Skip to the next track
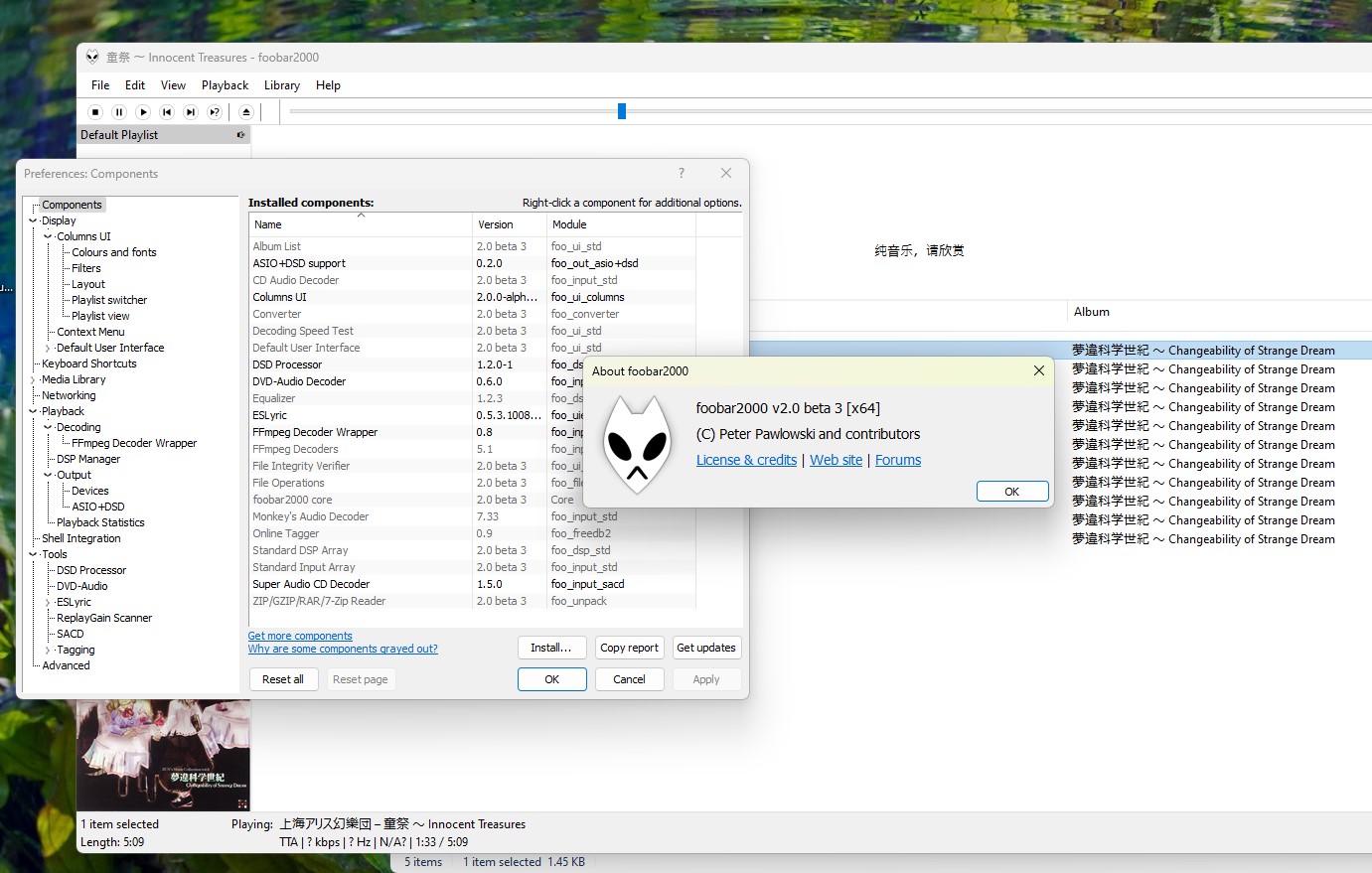This screenshot has width=1372, height=873. point(191,112)
